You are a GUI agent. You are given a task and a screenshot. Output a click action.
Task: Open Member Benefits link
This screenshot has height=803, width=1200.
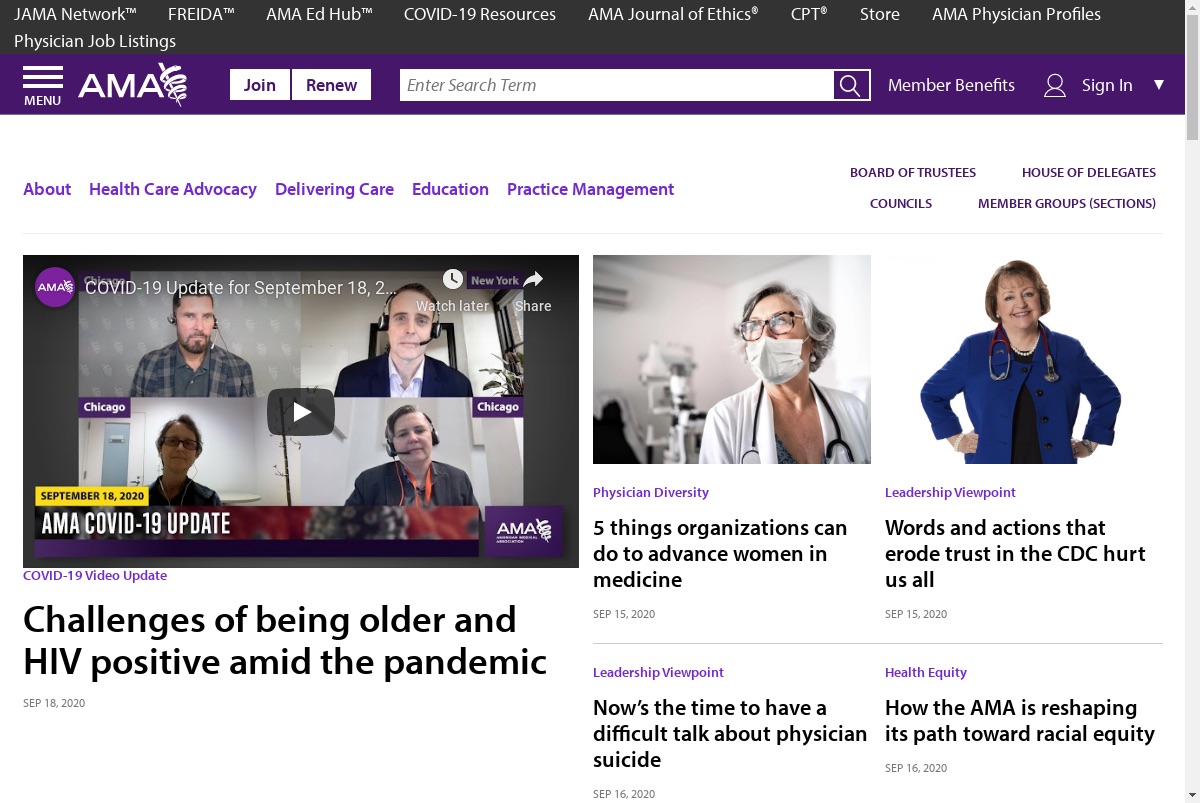[951, 85]
